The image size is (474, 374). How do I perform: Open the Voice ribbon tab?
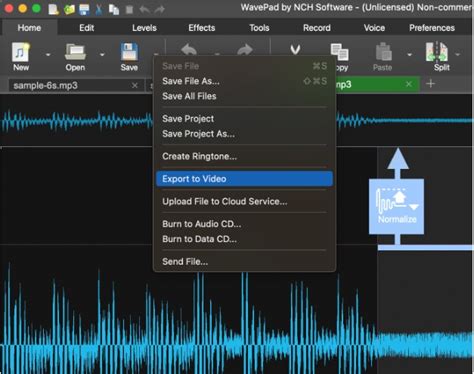pos(374,28)
